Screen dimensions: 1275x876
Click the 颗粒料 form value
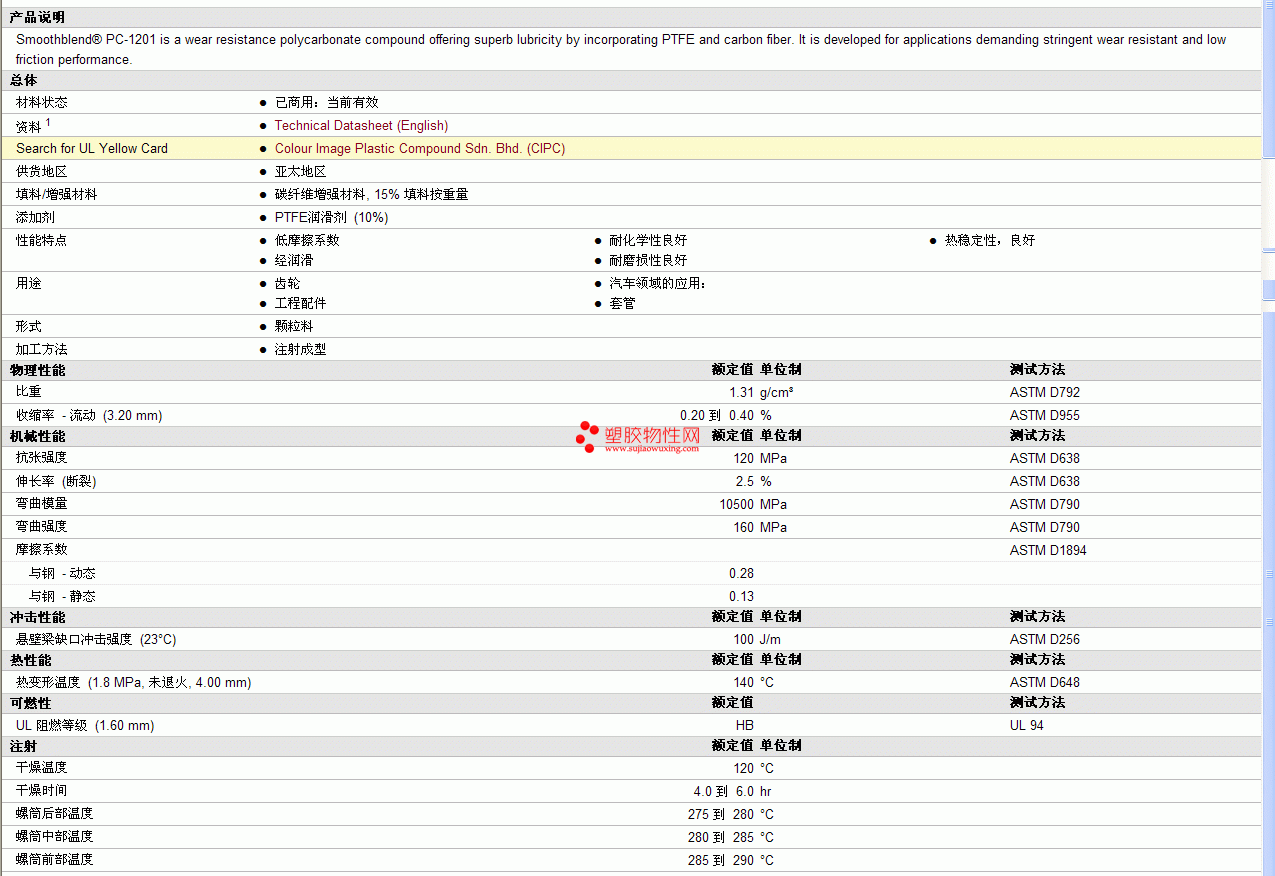pos(294,326)
